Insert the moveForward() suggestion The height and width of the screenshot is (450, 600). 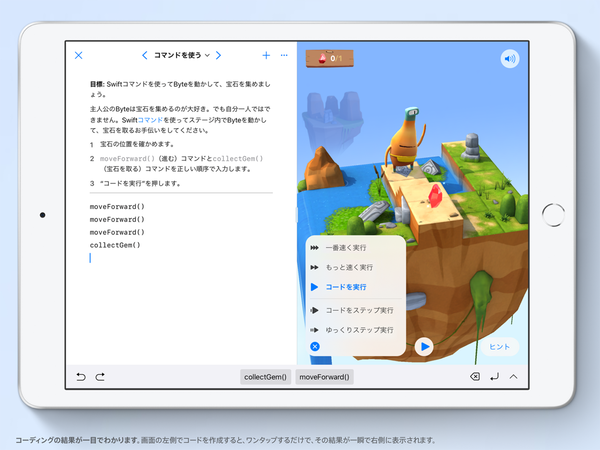[x=324, y=377]
